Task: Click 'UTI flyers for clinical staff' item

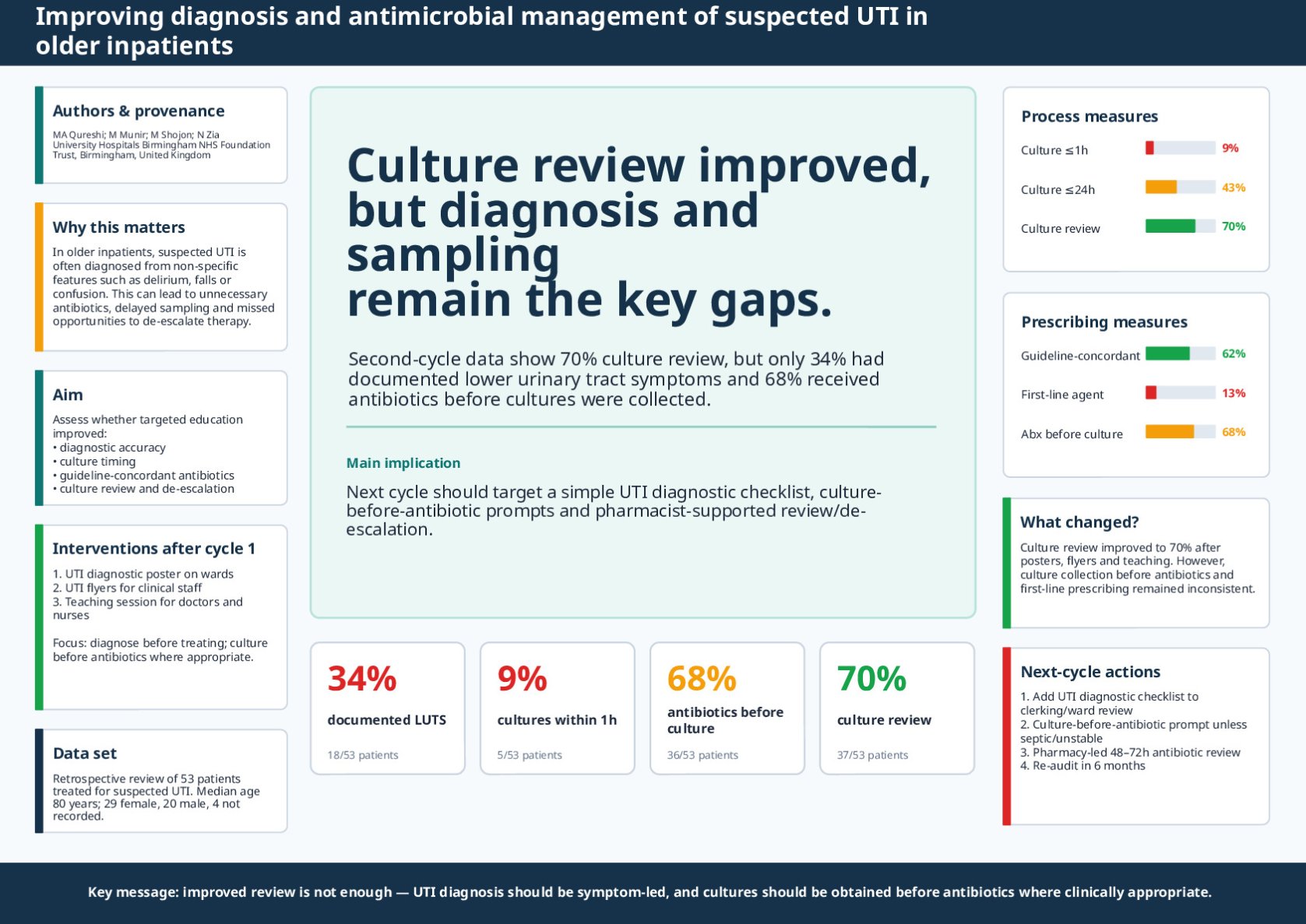Action: [127, 588]
